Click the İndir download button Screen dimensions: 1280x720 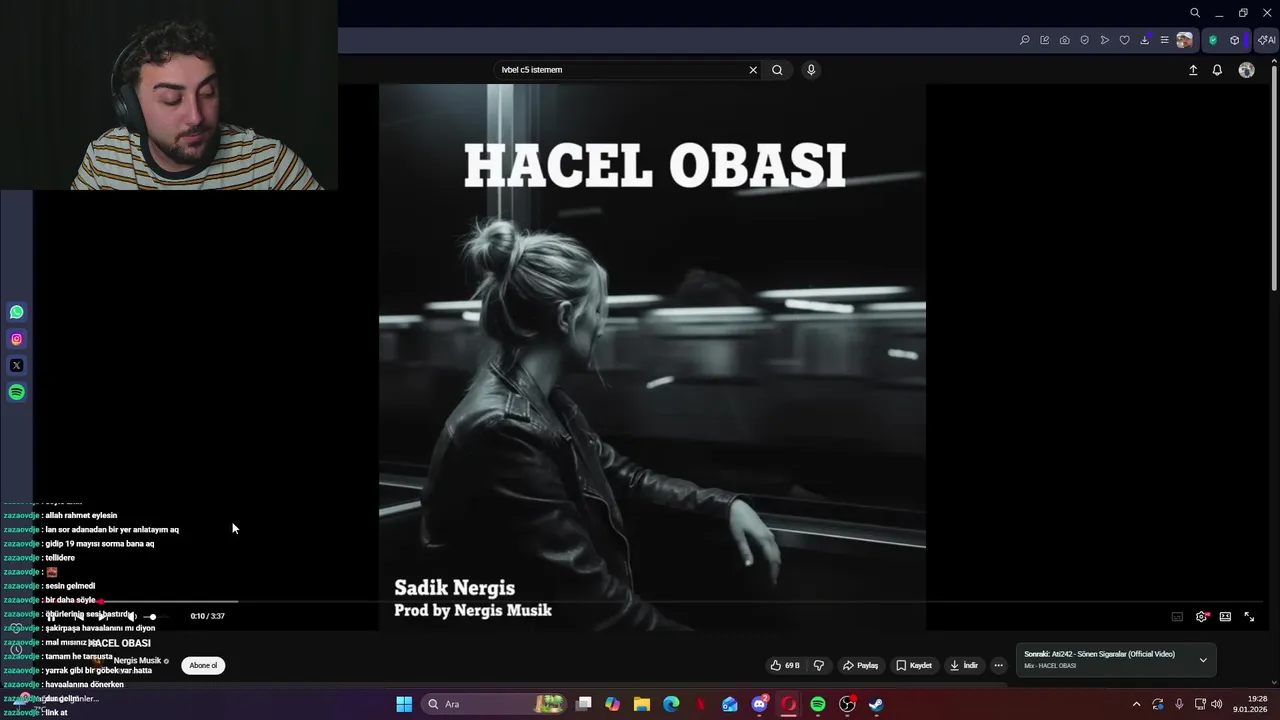[964, 665]
